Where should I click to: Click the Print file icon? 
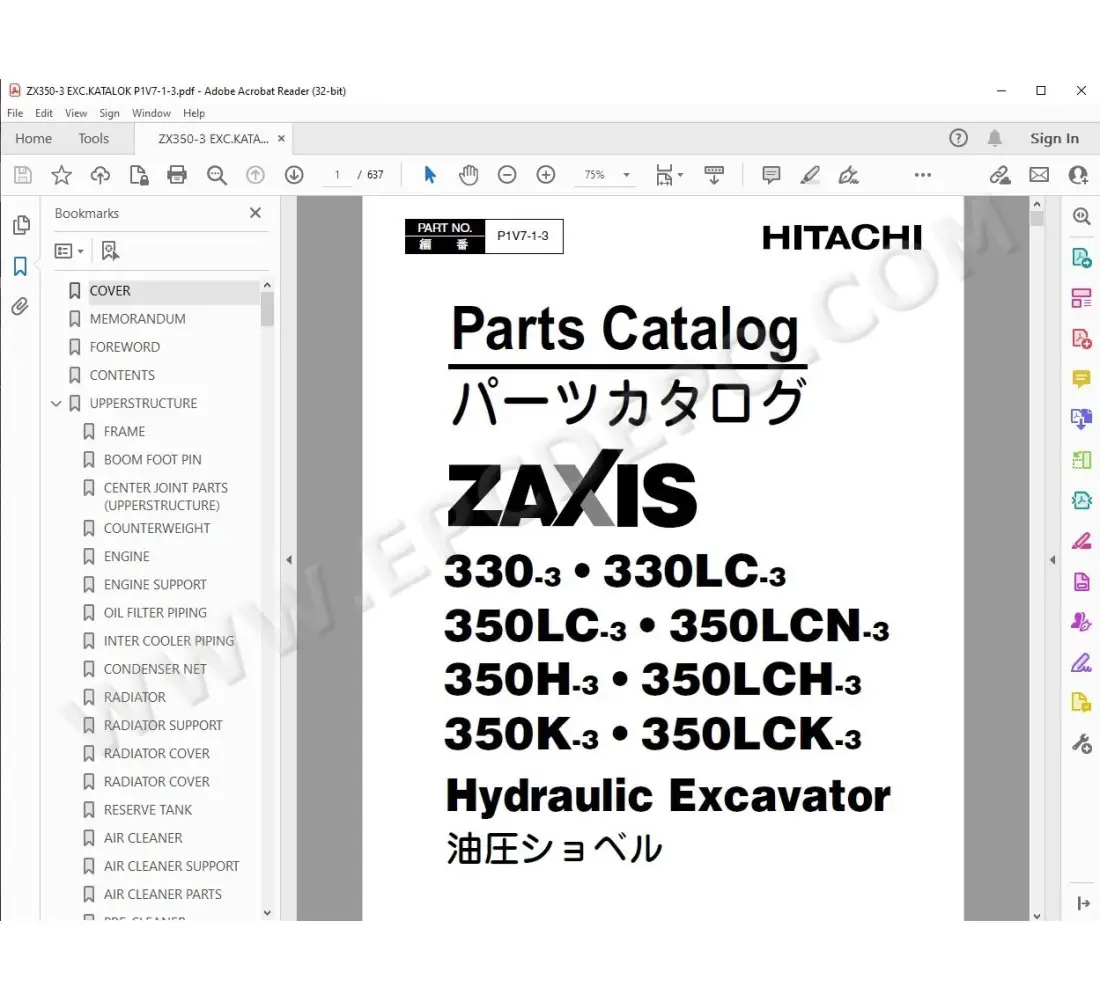click(177, 175)
